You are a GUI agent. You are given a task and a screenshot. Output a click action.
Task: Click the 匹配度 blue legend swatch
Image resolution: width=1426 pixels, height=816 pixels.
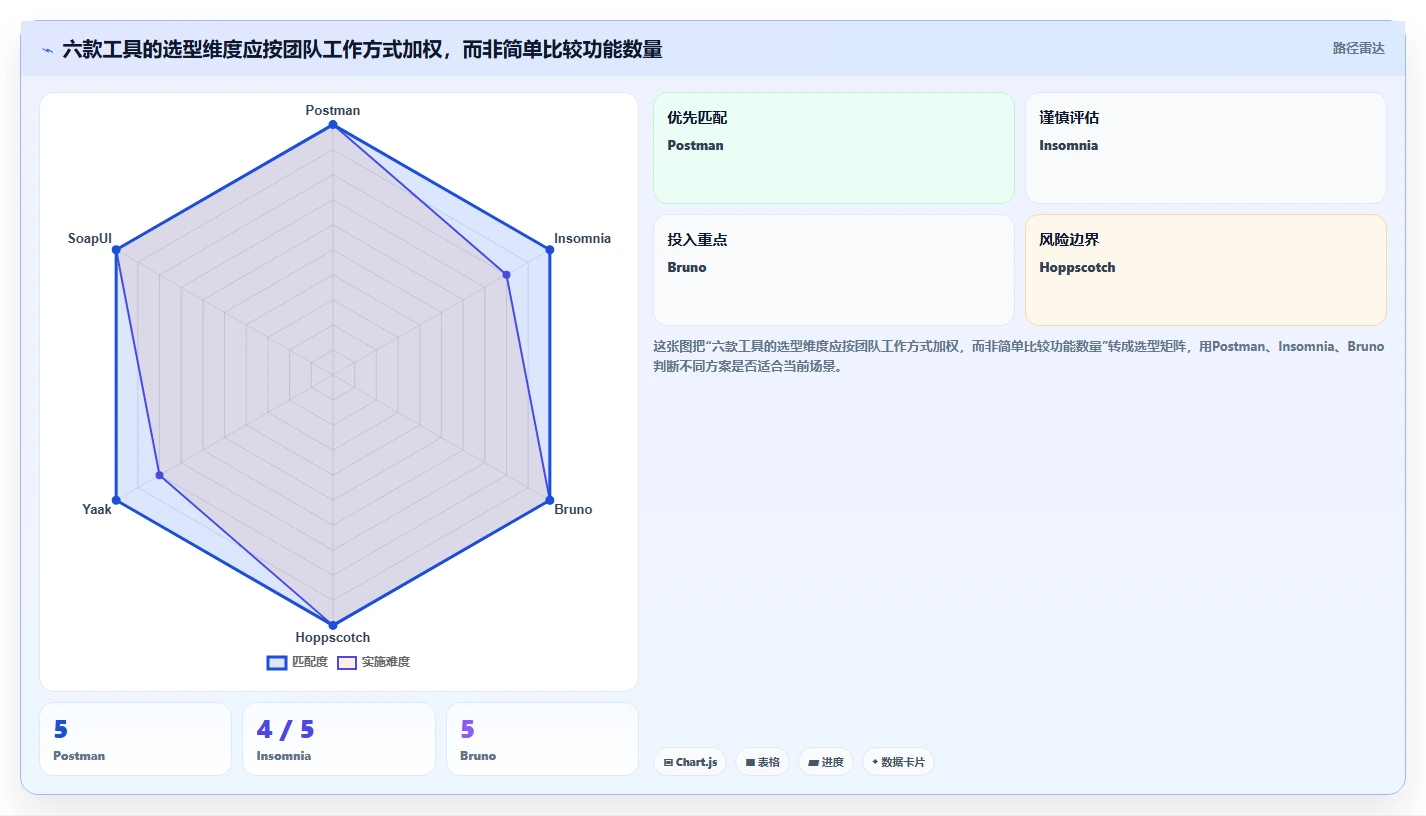[x=277, y=662]
